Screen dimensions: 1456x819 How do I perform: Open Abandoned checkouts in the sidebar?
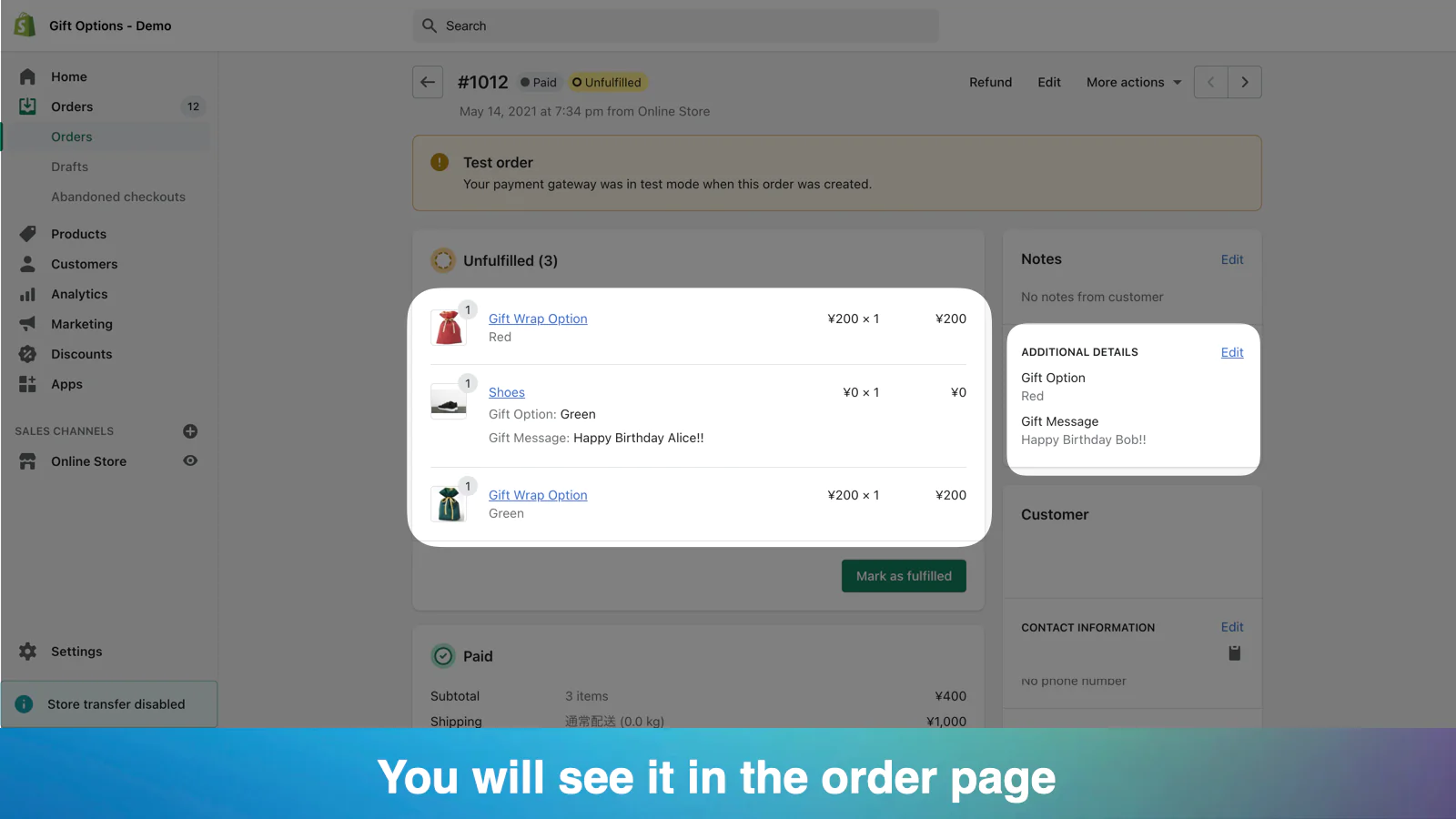(118, 197)
